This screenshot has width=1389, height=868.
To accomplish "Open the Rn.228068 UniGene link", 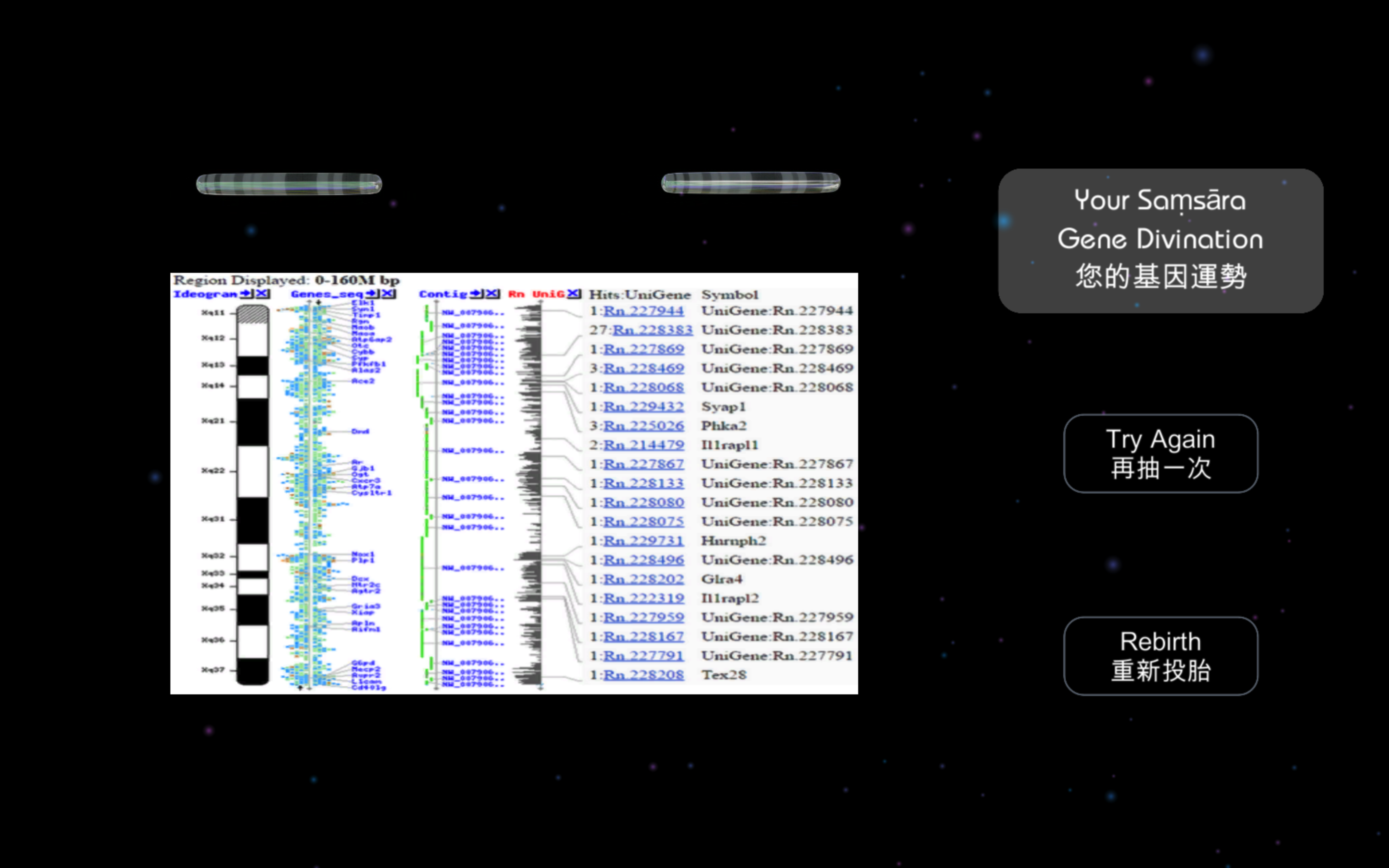I will click(643, 388).
